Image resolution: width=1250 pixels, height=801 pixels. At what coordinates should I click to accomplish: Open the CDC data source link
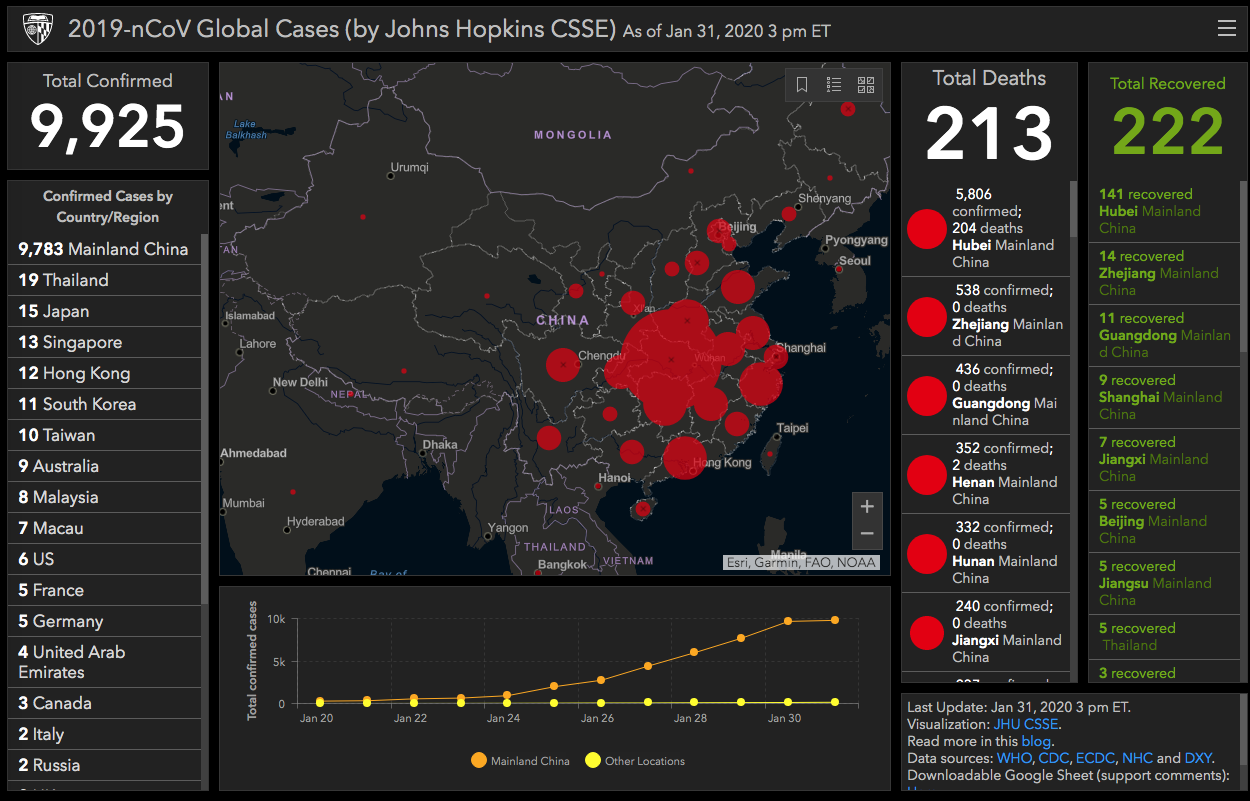1054,758
